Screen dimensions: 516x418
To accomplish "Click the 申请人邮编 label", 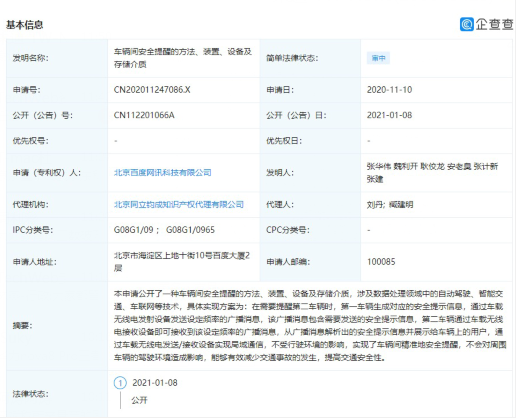I will pos(288,262).
